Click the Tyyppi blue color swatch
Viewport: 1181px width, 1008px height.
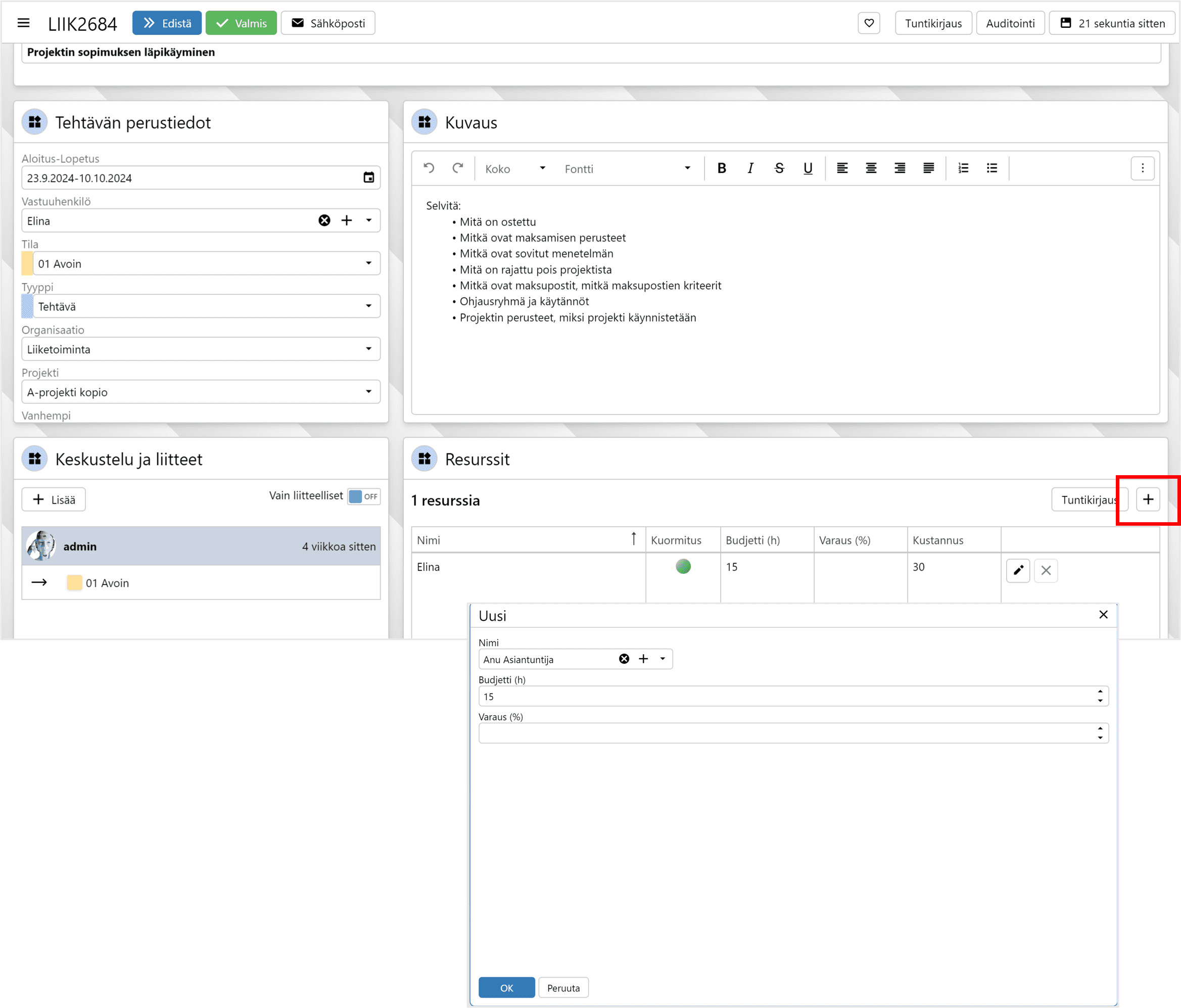(27, 306)
